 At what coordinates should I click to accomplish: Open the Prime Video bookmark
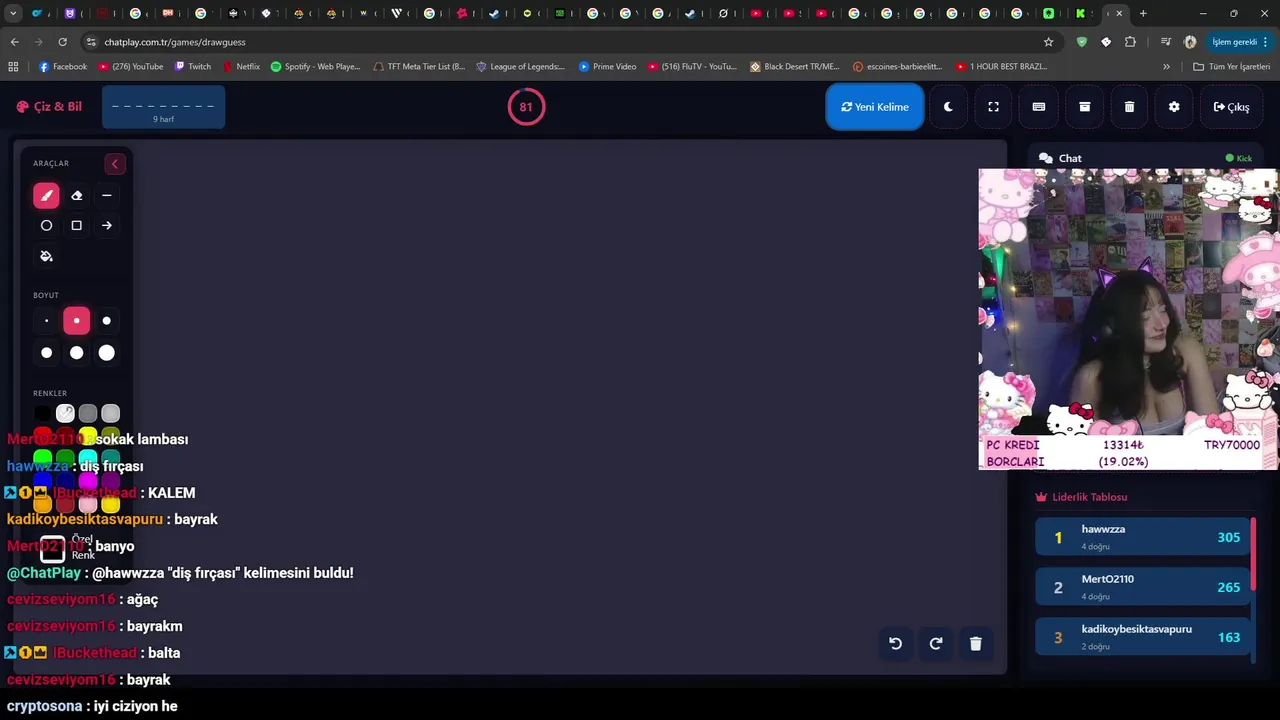coord(606,67)
